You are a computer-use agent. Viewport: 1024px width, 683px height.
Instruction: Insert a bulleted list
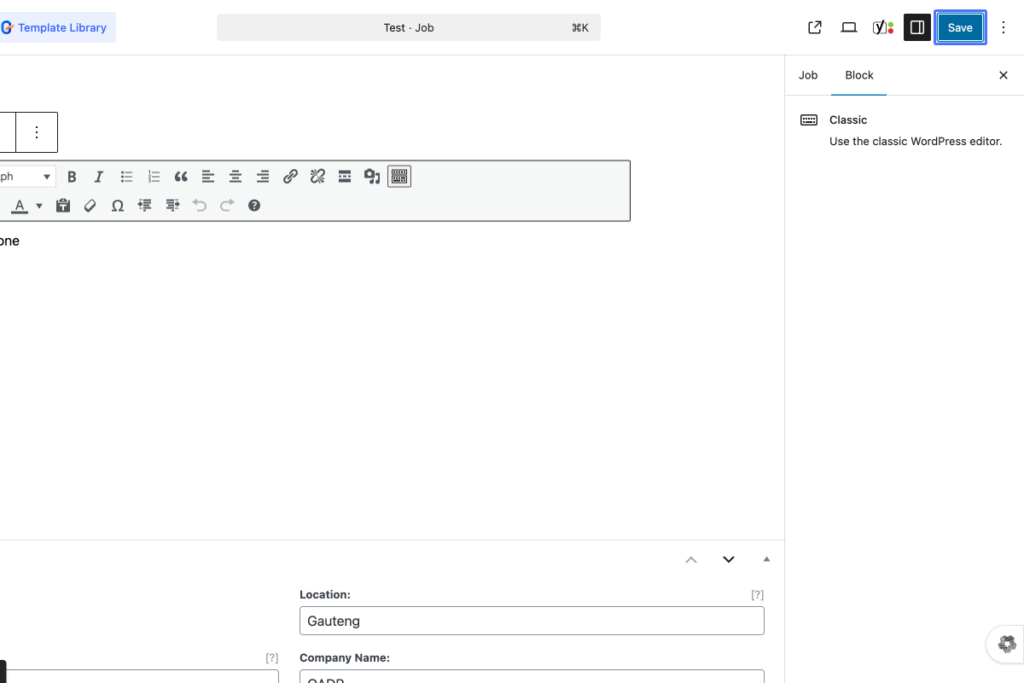[126, 176]
